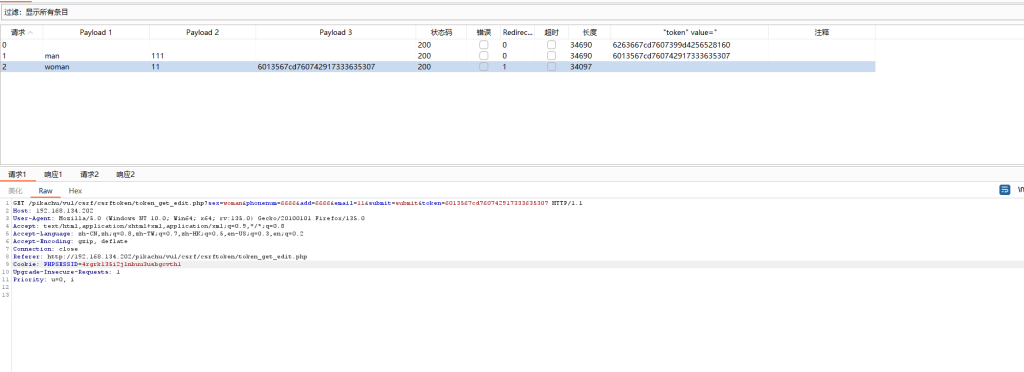Switch to the 响应1 tab
Image resolution: width=1024 pixels, height=372 pixels.
point(53,174)
